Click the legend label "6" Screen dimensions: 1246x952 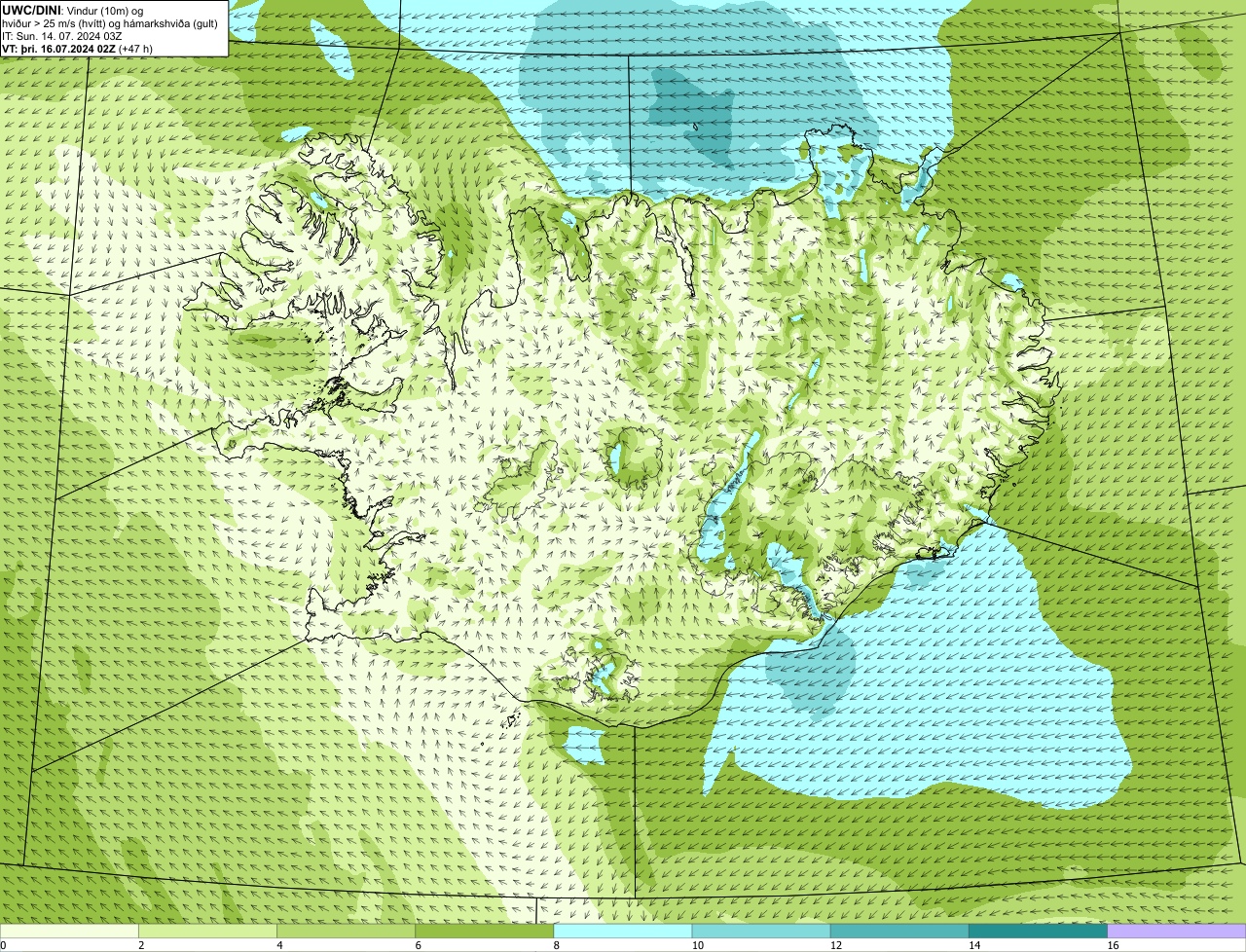click(x=419, y=945)
